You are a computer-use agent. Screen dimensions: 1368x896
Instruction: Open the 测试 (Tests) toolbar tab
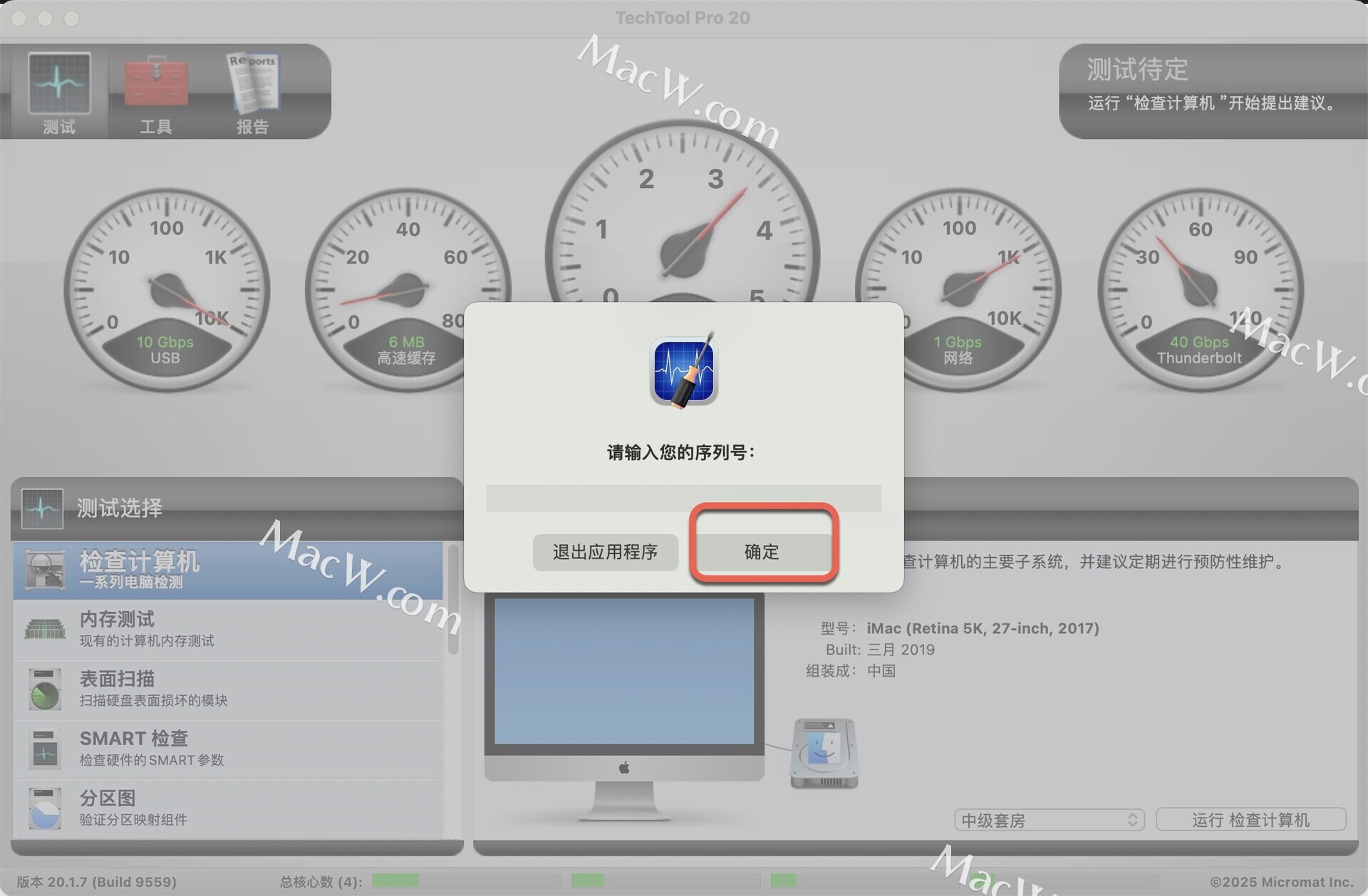tap(59, 94)
